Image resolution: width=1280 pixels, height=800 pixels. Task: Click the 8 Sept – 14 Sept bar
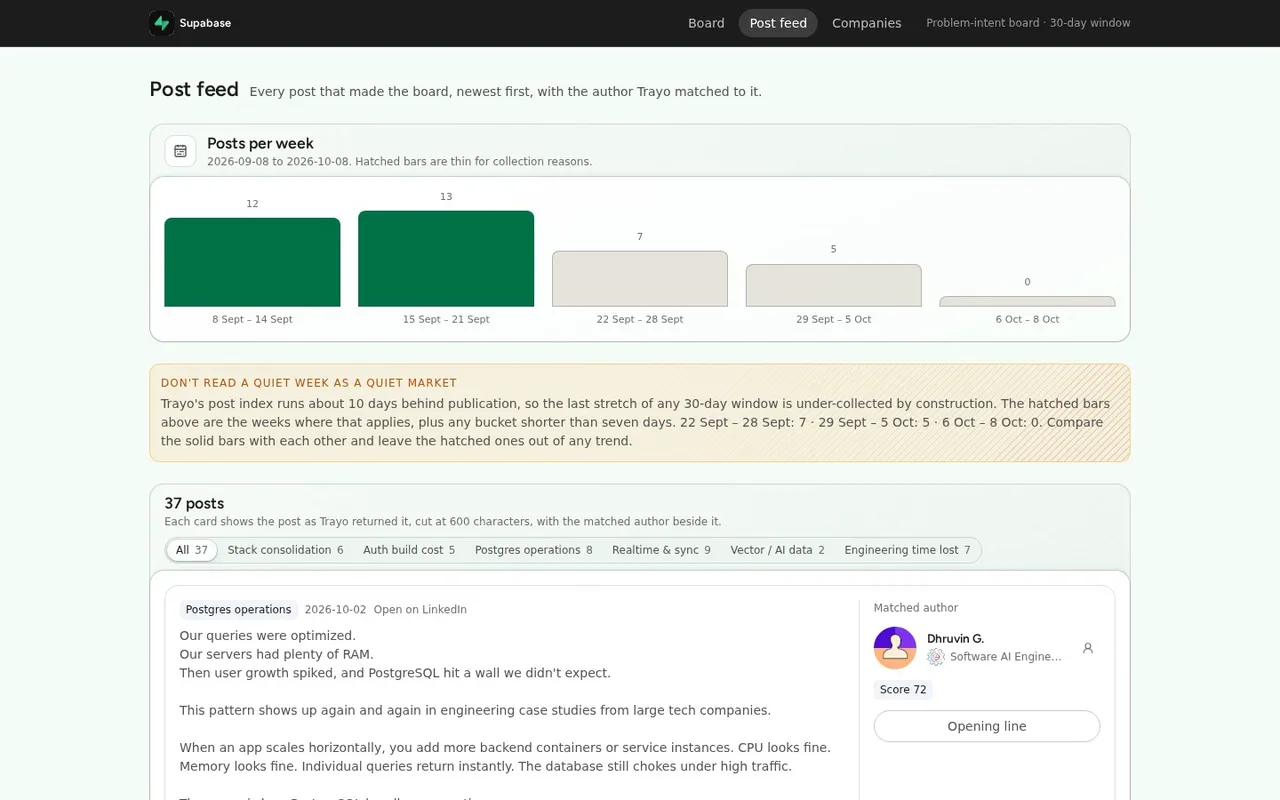pyautogui.click(x=252, y=262)
